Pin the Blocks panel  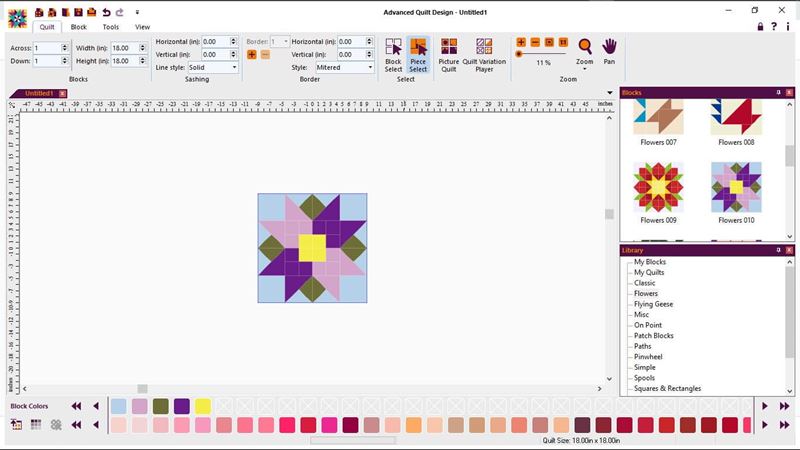point(778,93)
